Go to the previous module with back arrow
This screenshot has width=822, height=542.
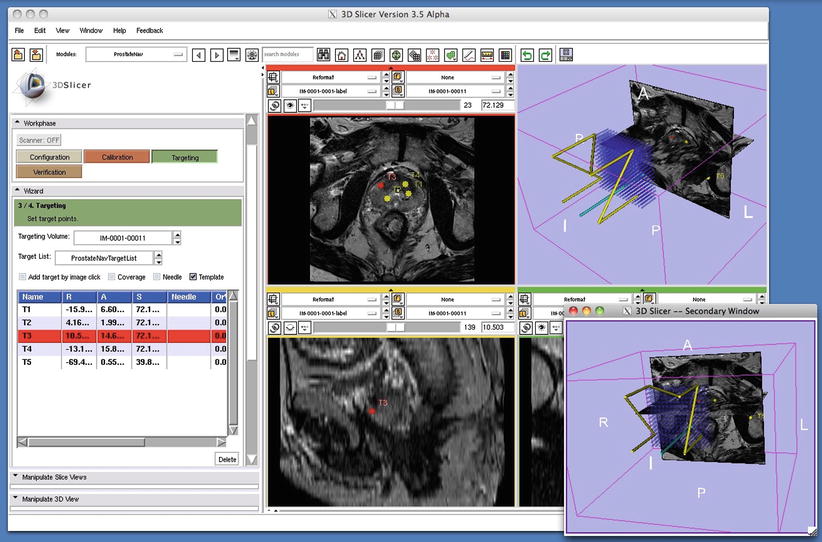coord(198,54)
